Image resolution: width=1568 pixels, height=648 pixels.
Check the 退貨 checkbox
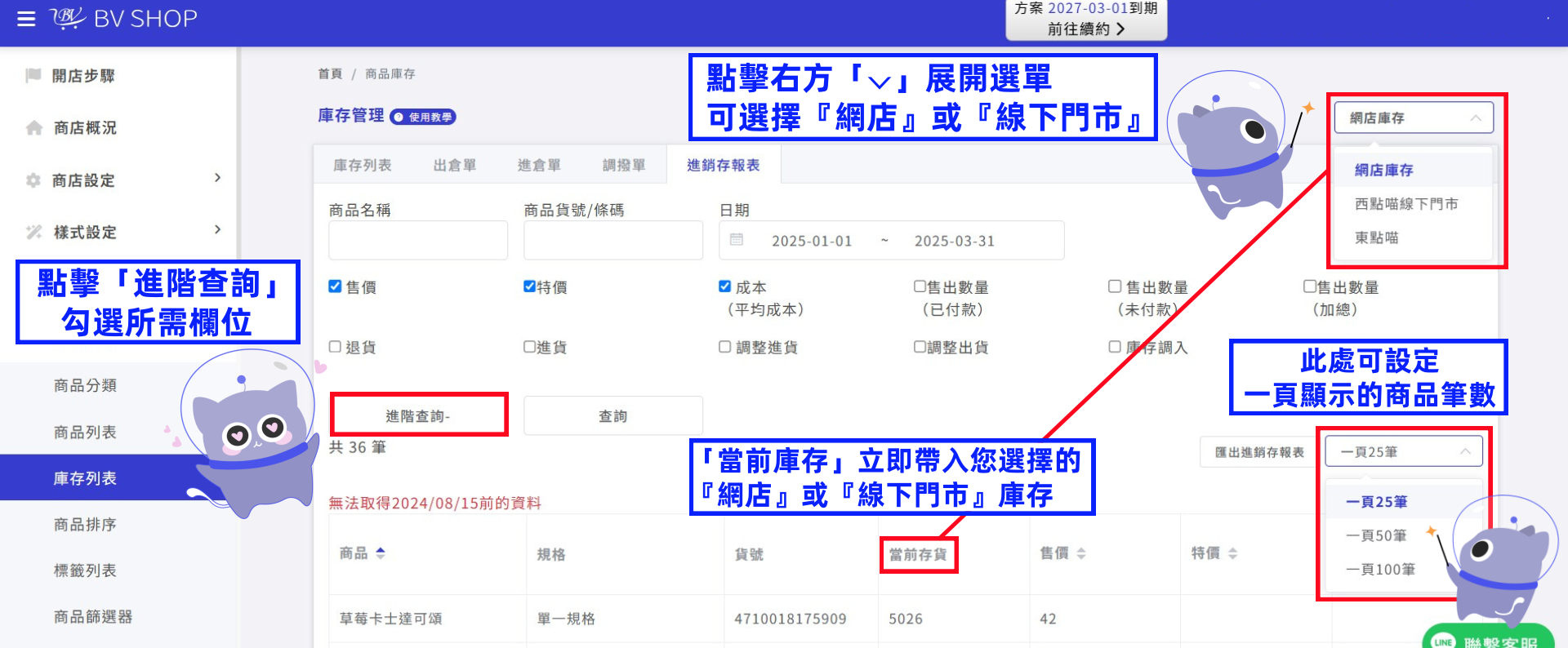tap(335, 347)
